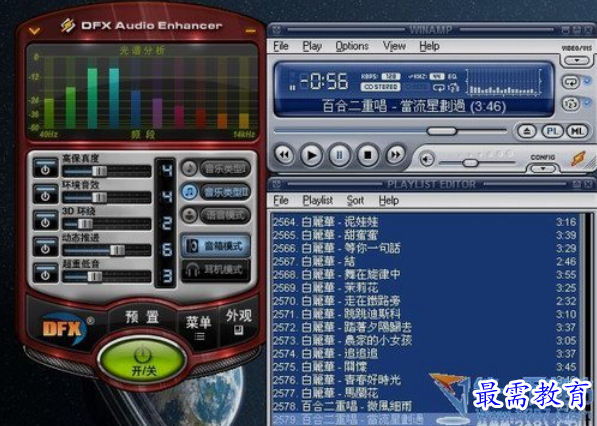This screenshot has height=426, width=597.
Task: Switch to 音箱模式 speaker mode
Action: click(x=216, y=246)
